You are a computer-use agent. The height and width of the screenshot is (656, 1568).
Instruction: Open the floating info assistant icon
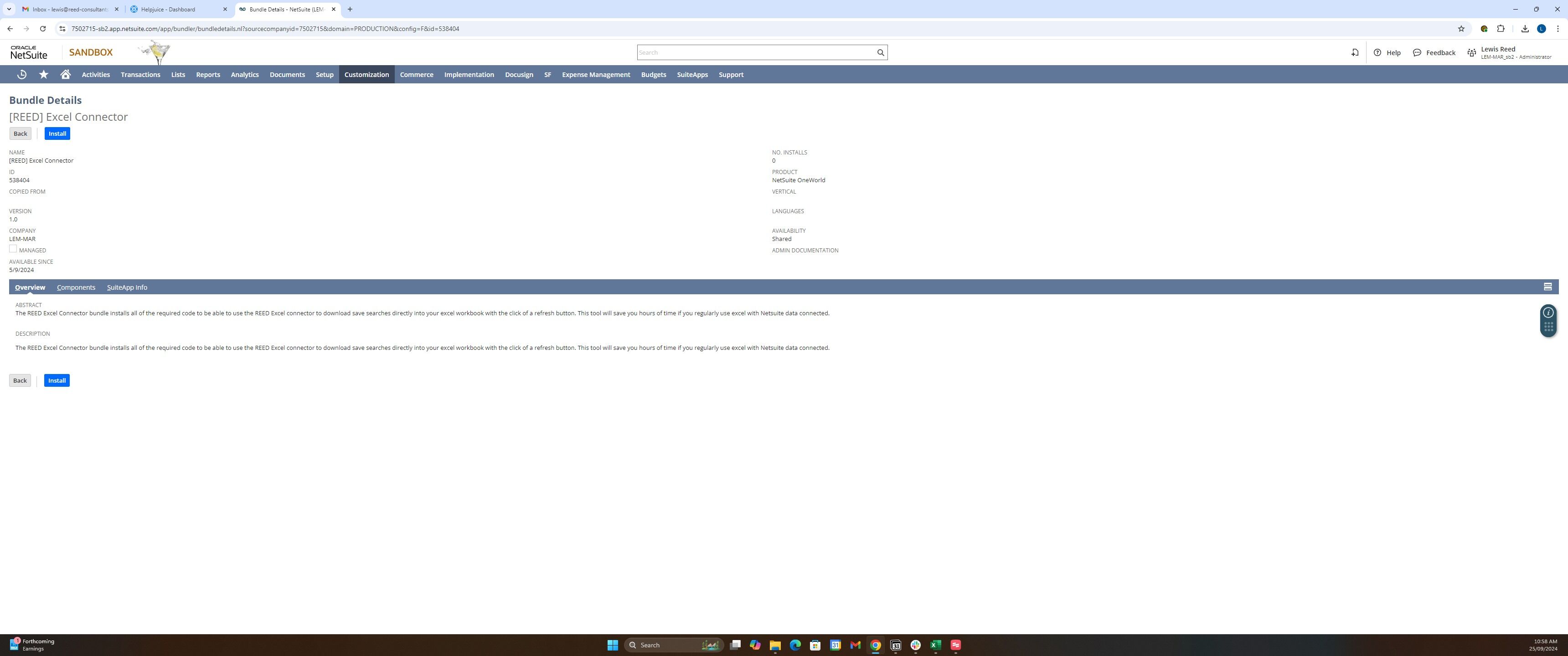point(1548,313)
